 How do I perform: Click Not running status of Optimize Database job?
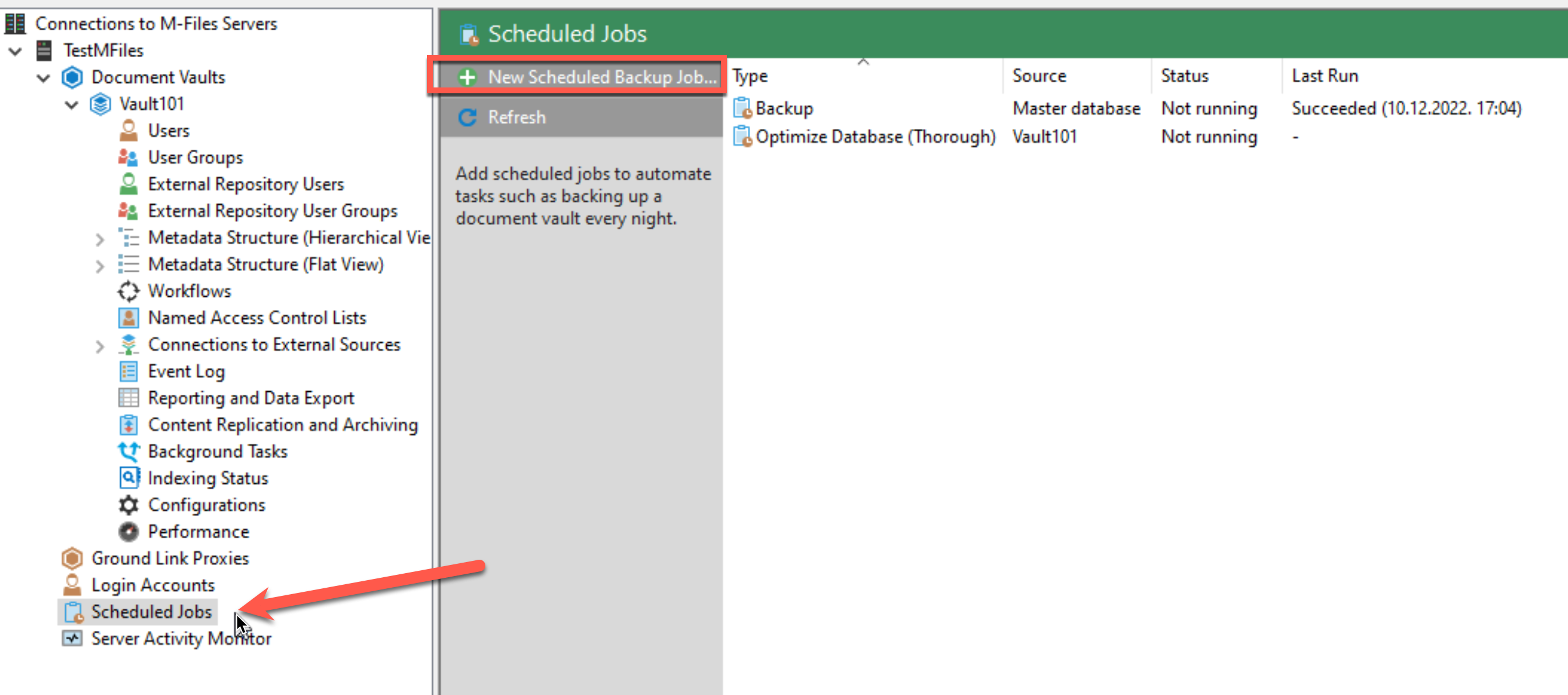1209,137
